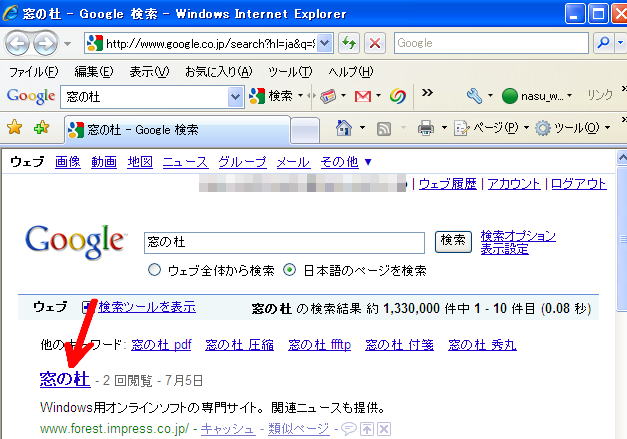Screen dimensions: 627x439
Task: Stop loading with the red X icon
Action: point(375,43)
